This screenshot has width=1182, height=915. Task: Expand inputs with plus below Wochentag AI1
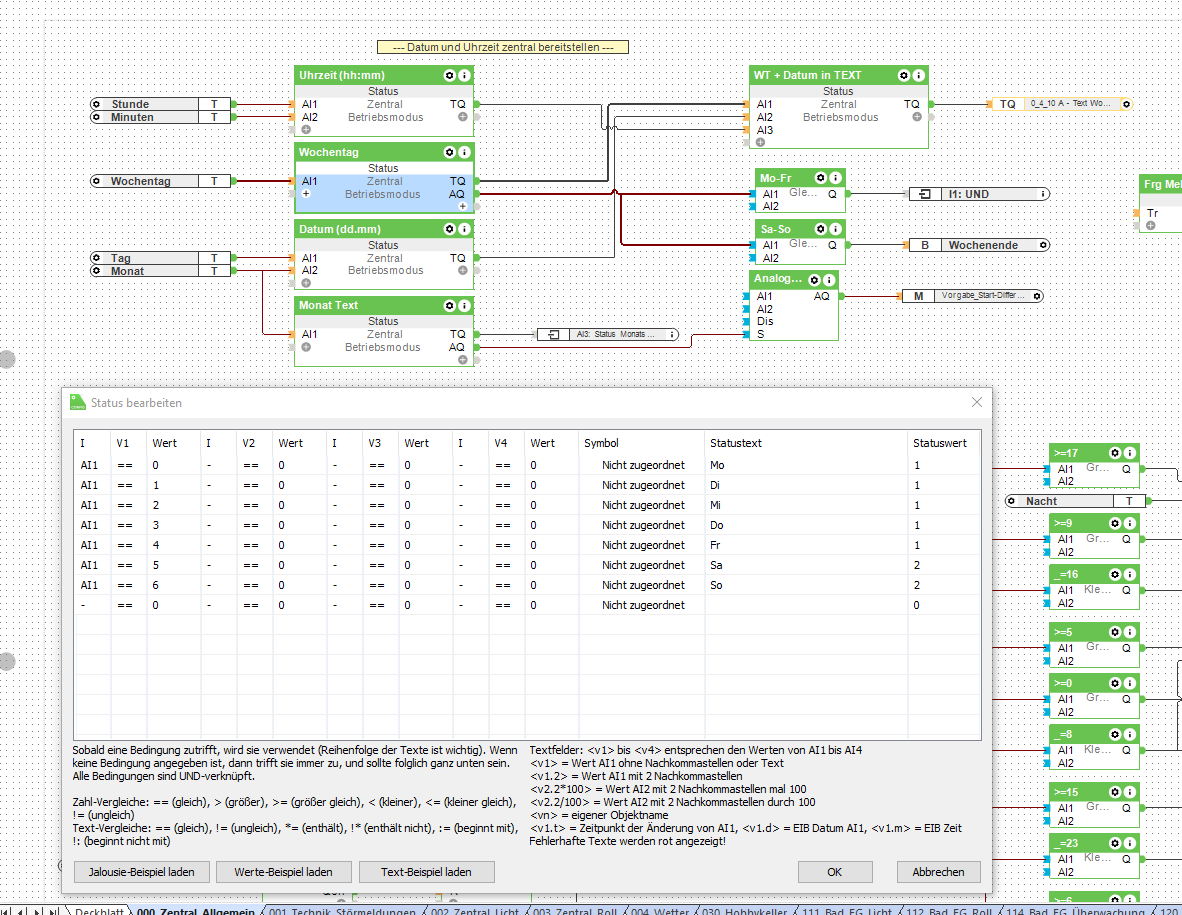pyautogui.click(x=307, y=194)
